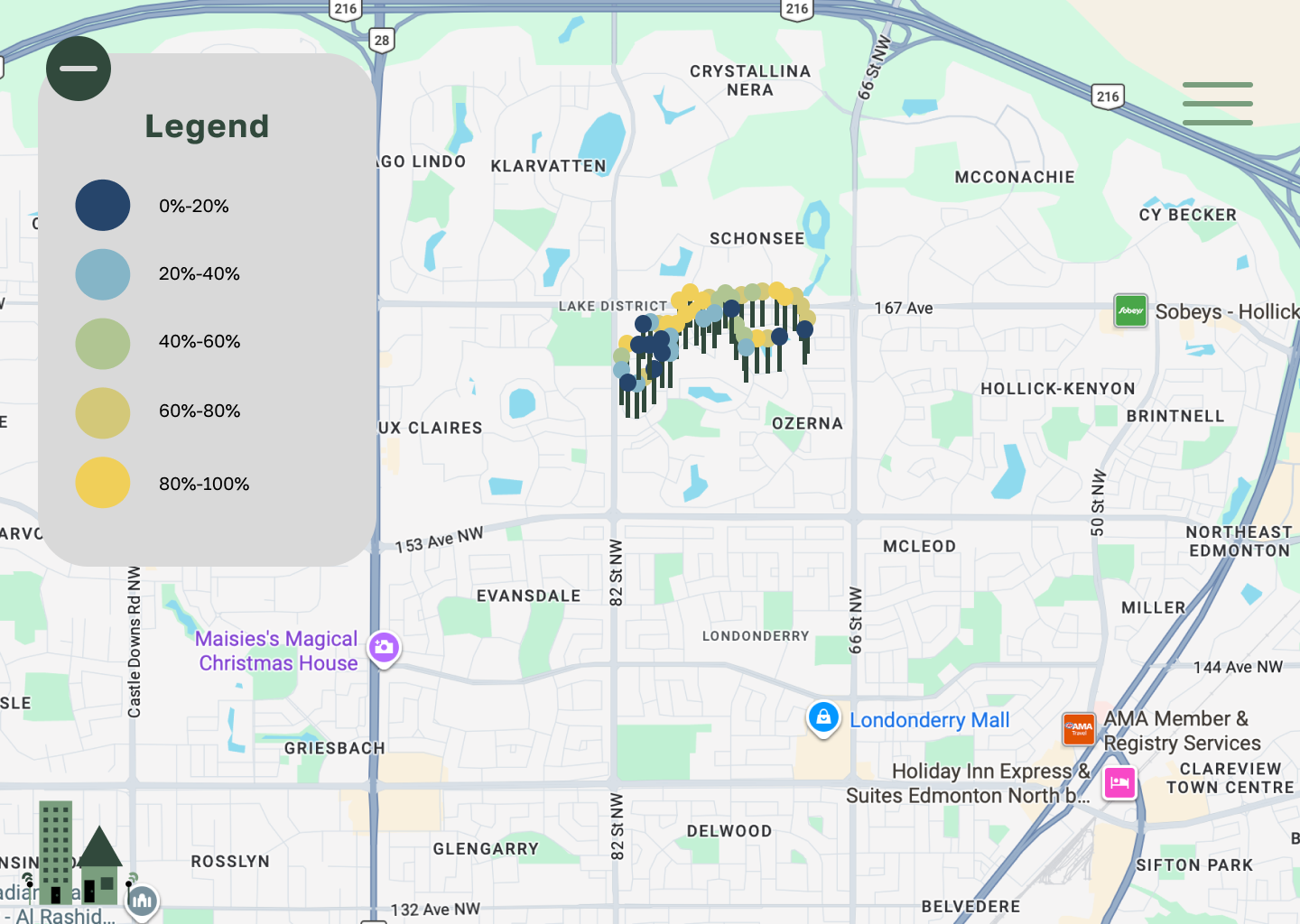
Task: Click the Al Rashid museum marker icon
Action: (x=143, y=901)
